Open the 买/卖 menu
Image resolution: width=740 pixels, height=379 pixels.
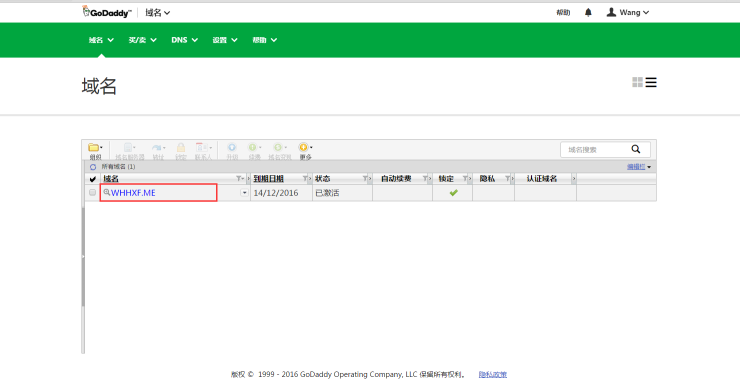point(143,40)
